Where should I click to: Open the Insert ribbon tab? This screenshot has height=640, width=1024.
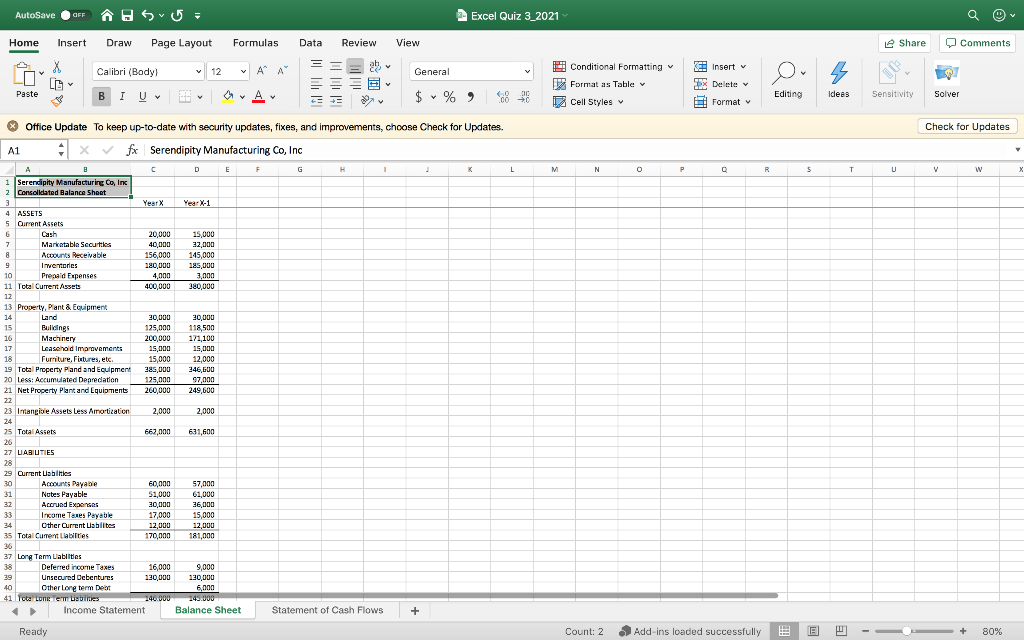[x=72, y=43]
